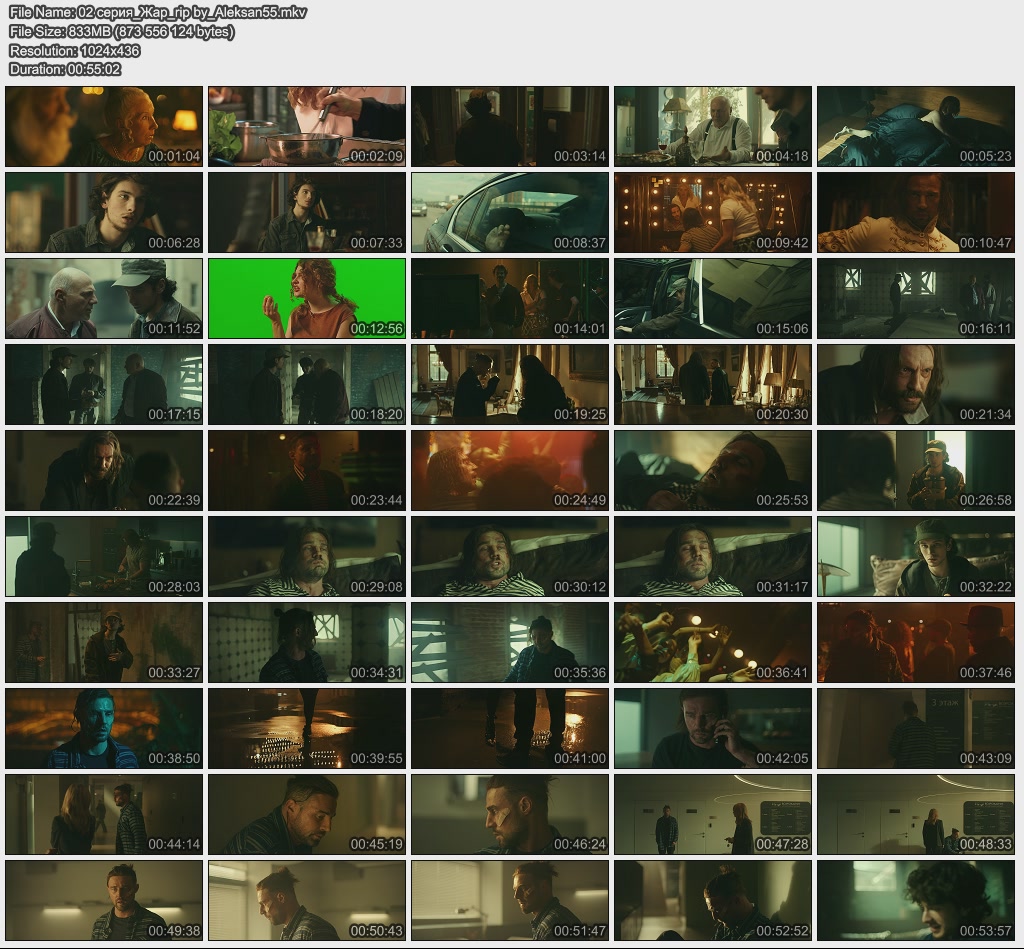Open the frame timestamped 00:32:22
The width and height of the screenshot is (1024, 949).
[x=916, y=556]
